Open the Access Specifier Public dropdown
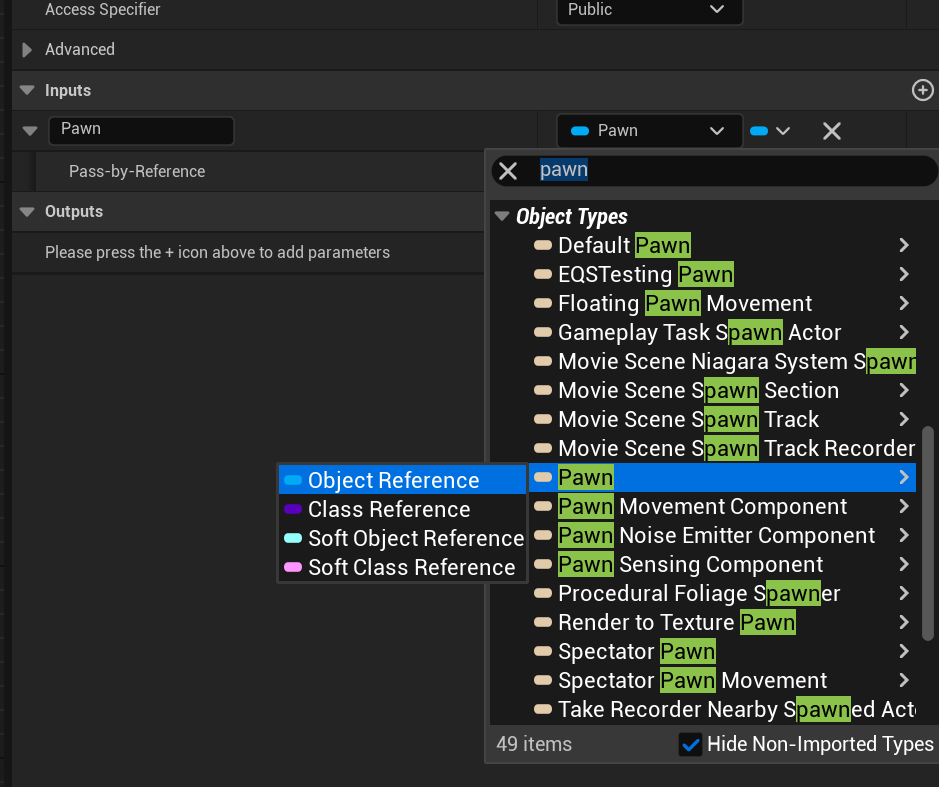 tap(648, 10)
